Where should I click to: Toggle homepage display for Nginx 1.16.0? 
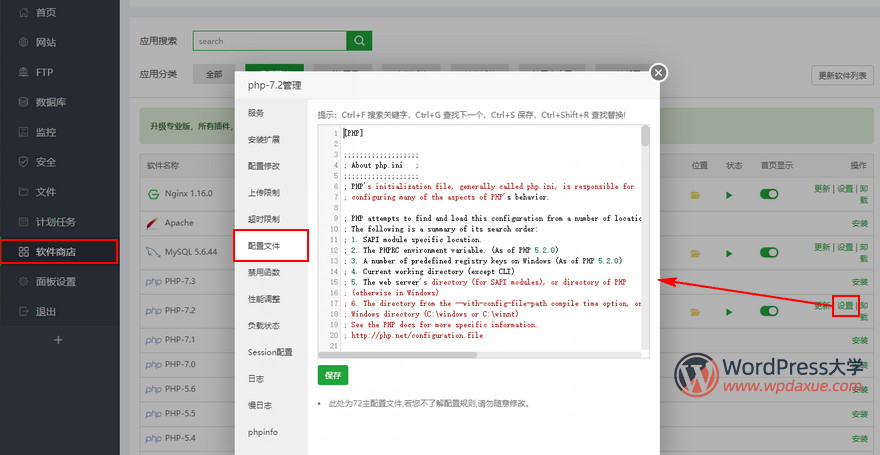769,194
